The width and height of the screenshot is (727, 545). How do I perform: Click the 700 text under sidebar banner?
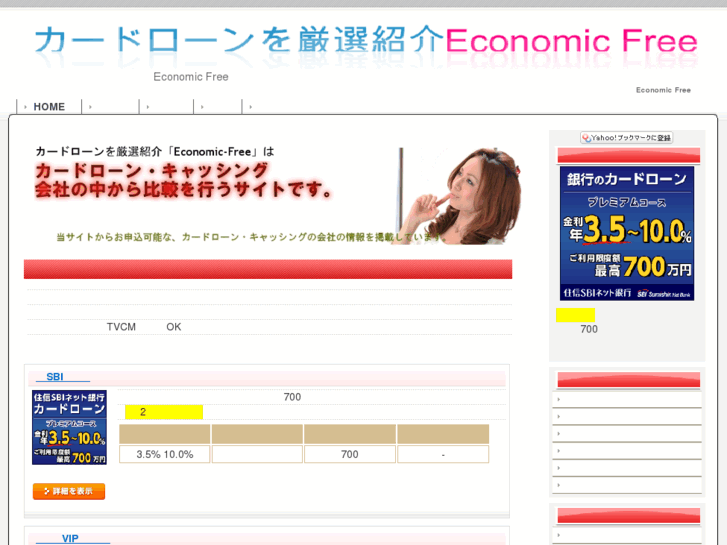pyautogui.click(x=589, y=329)
